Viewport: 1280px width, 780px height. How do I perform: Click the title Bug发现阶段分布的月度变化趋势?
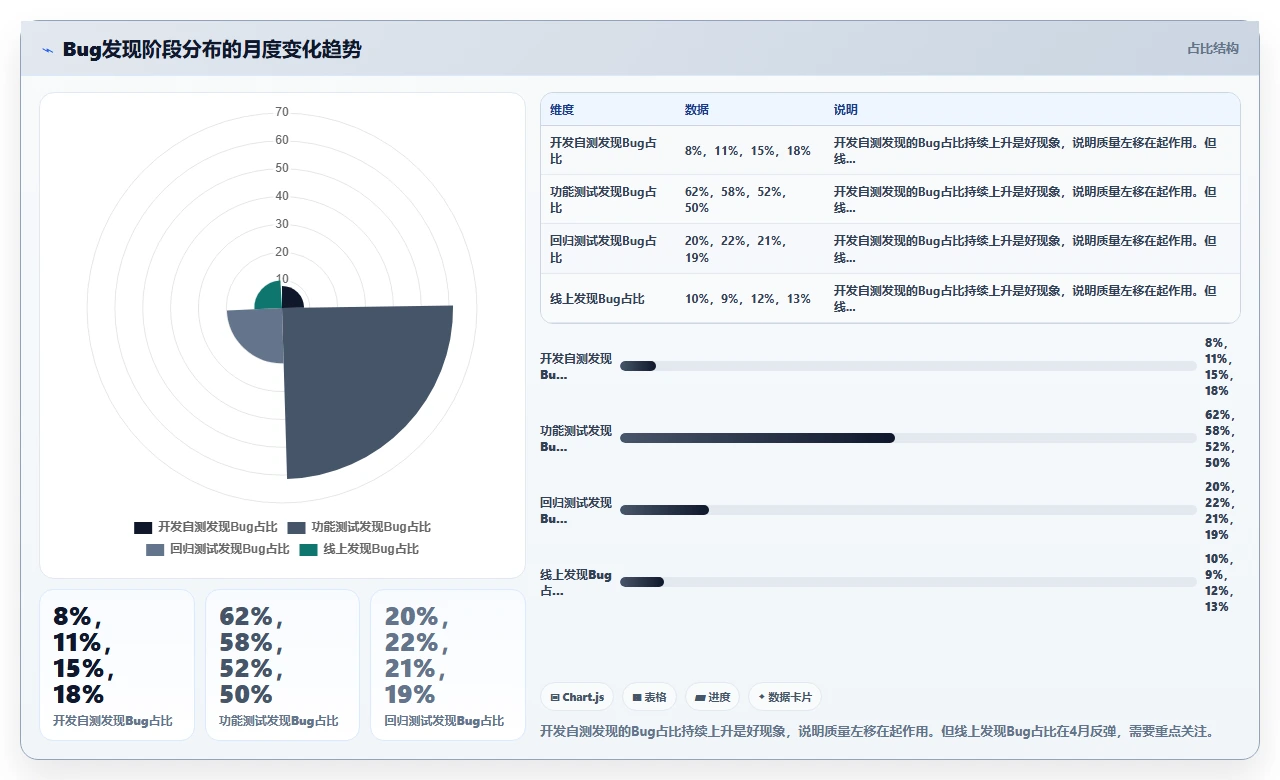pyautogui.click(x=212, y=49)
